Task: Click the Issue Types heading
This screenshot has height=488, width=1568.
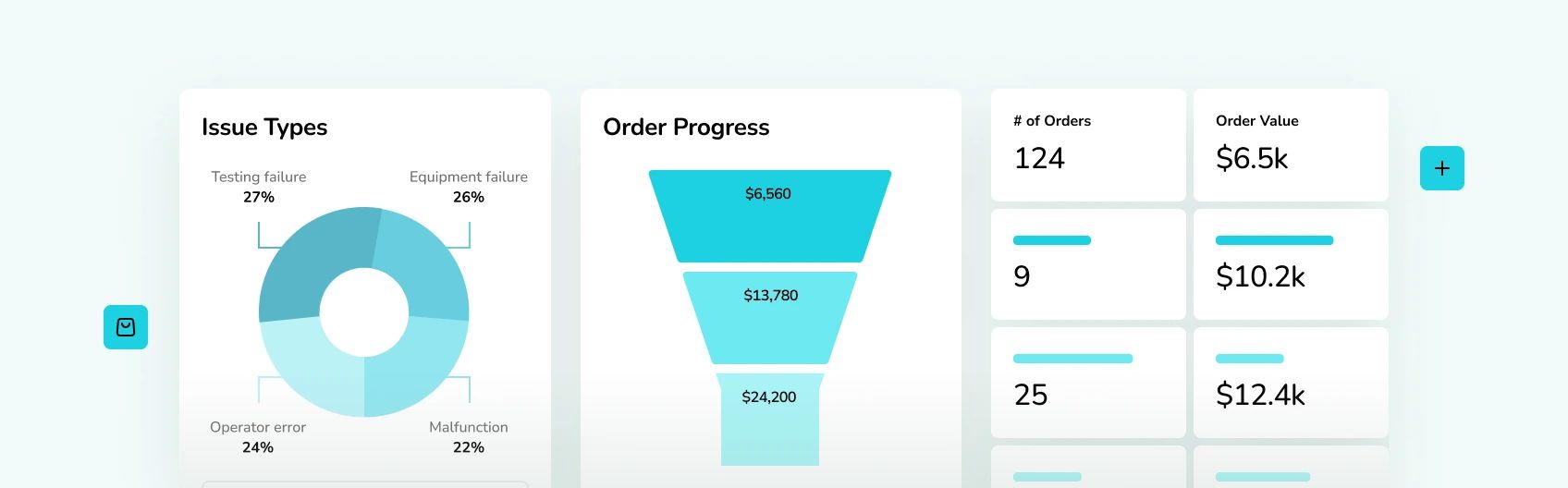Action: (264, 128)
